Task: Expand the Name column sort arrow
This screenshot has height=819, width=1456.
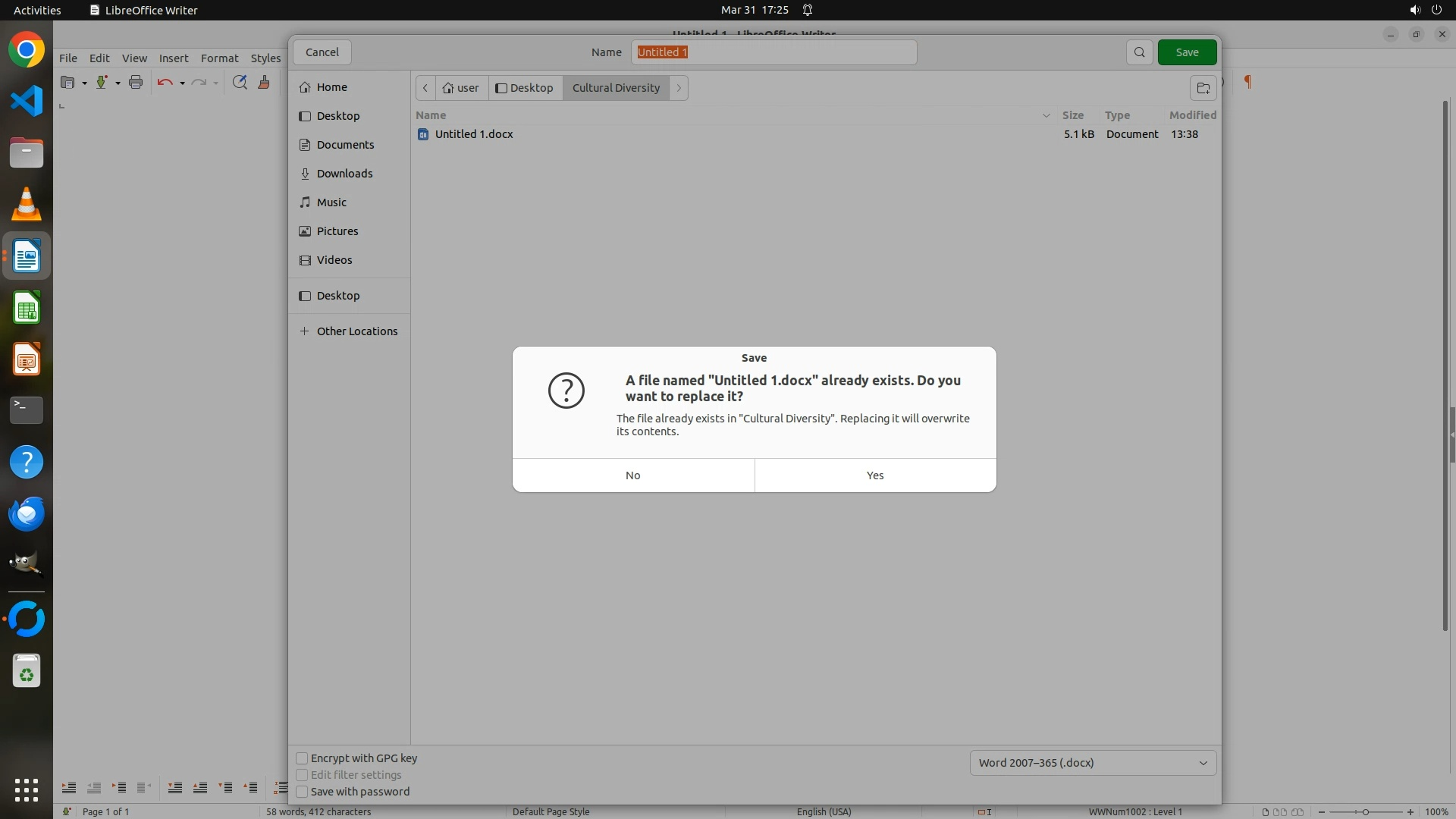Action: pos(1046,115)
